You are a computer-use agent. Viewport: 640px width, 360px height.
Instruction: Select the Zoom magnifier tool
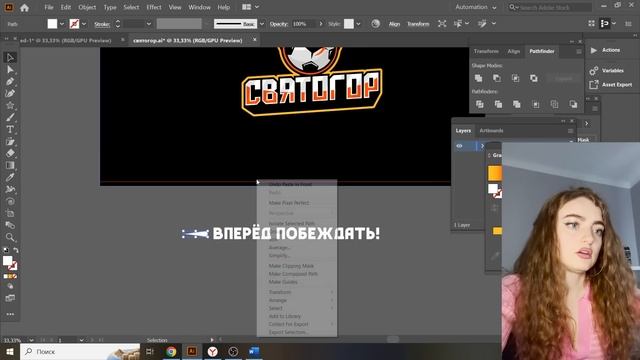tap(10, 237)
